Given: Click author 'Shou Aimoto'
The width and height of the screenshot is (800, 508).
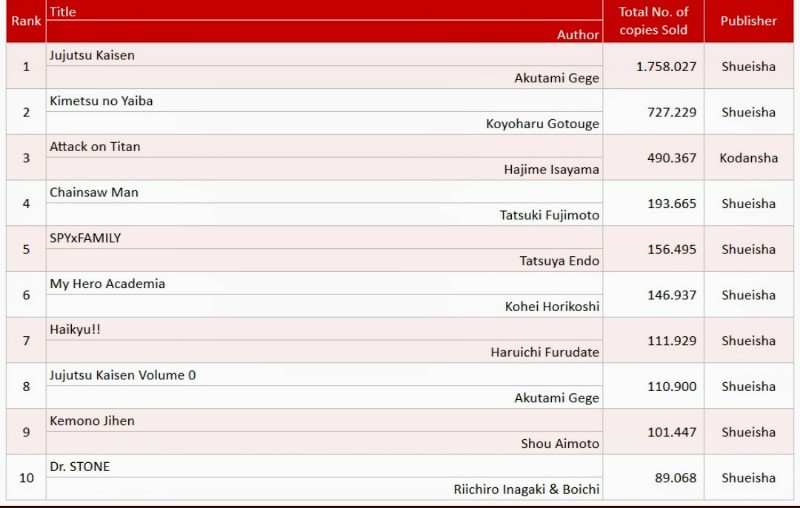Looking at the screenshot, I should (560, 444).
